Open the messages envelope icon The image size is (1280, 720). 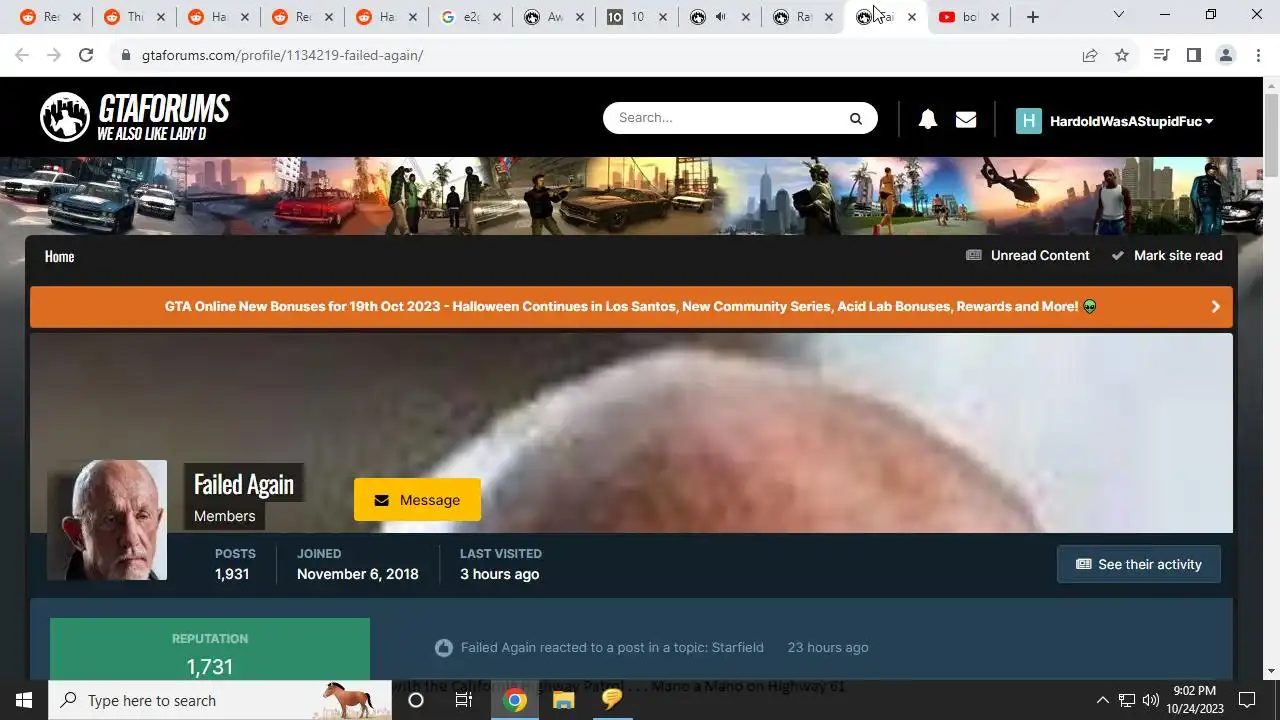(966, 120)
